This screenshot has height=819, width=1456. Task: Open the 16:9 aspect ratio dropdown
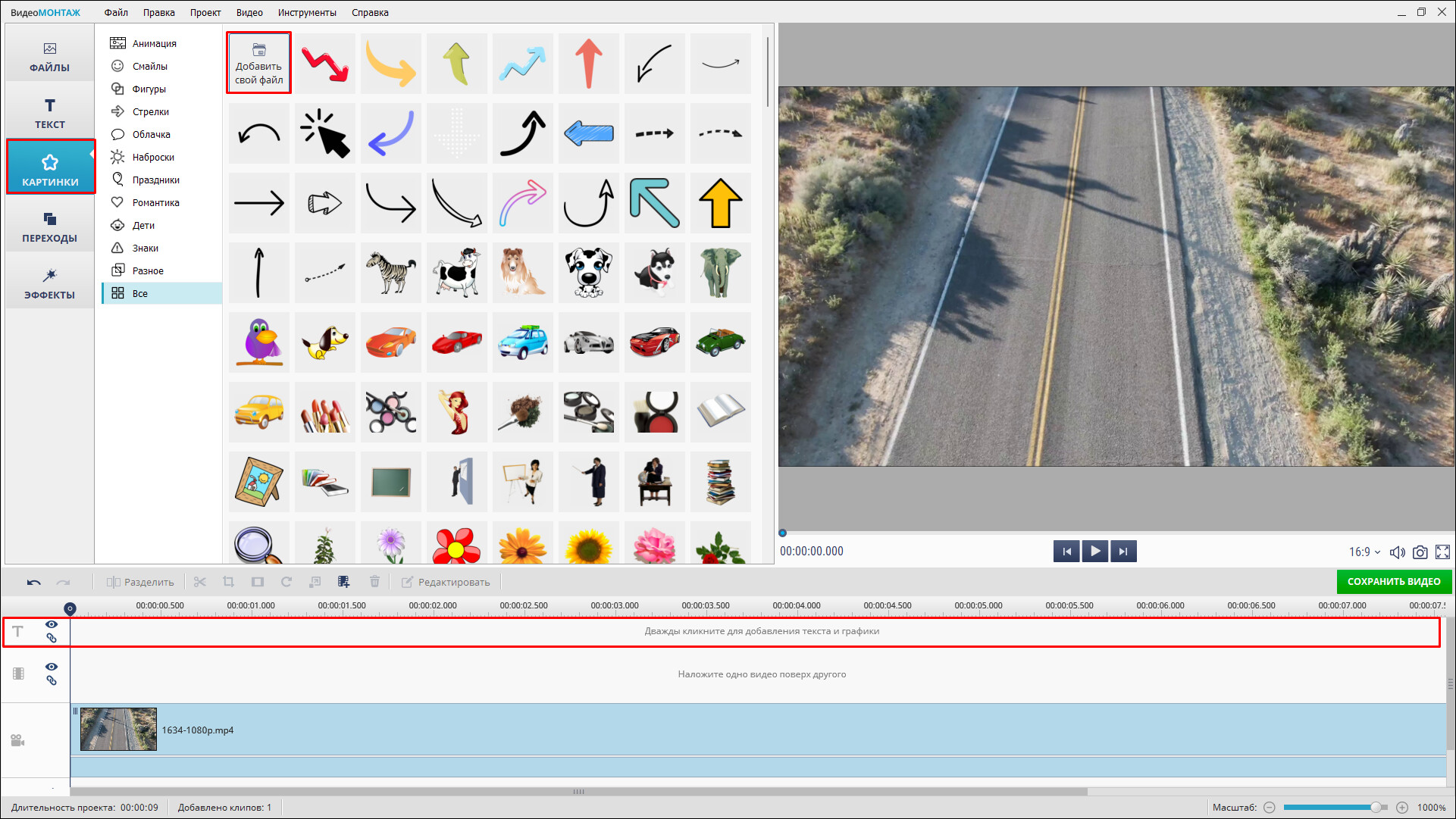click(x=1364, y=552)
